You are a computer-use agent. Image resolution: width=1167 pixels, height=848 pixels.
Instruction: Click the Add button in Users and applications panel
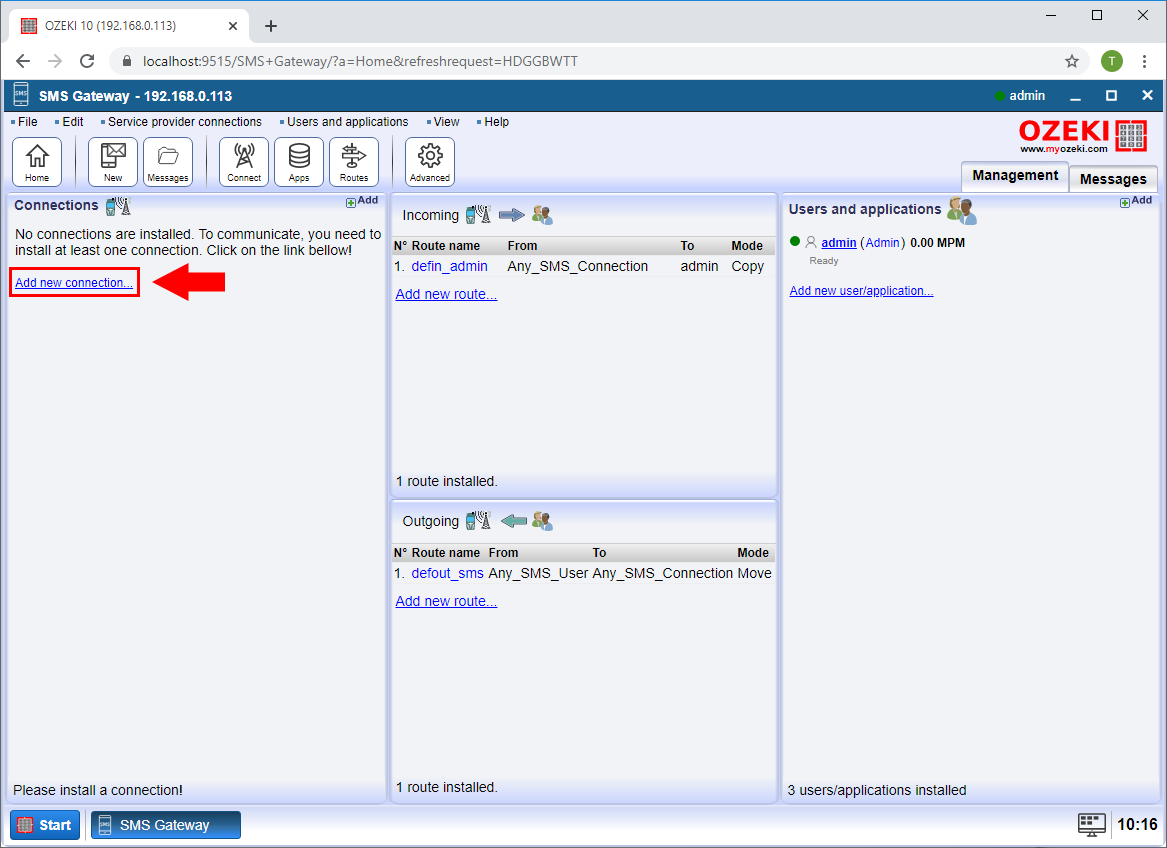pyautogui.click(x=1136, y=201)
